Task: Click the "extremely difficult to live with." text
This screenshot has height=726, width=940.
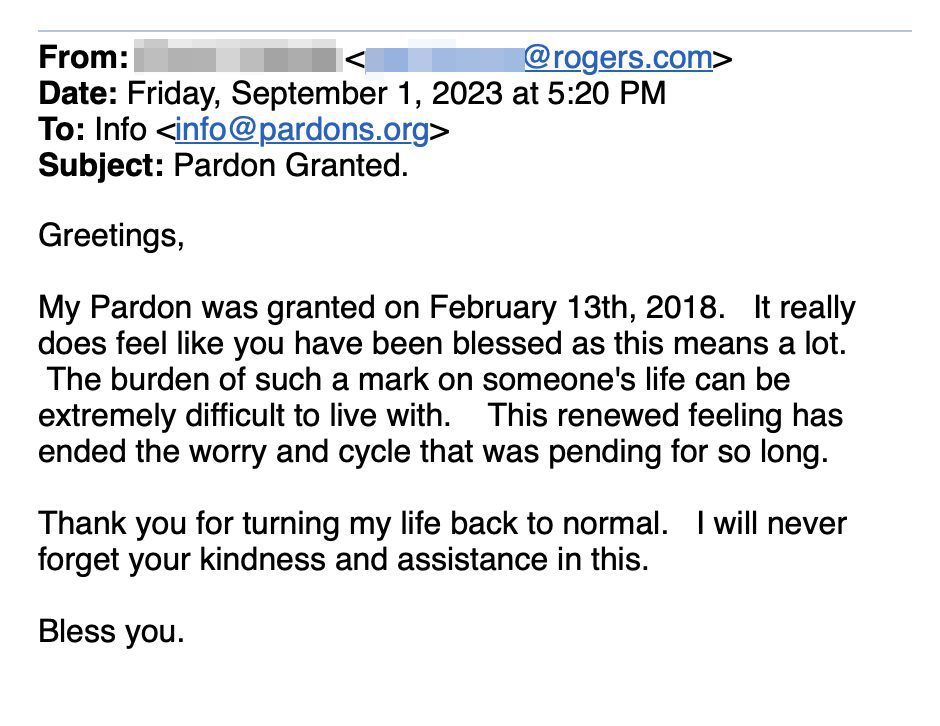Action: click(x=245, y=415)
